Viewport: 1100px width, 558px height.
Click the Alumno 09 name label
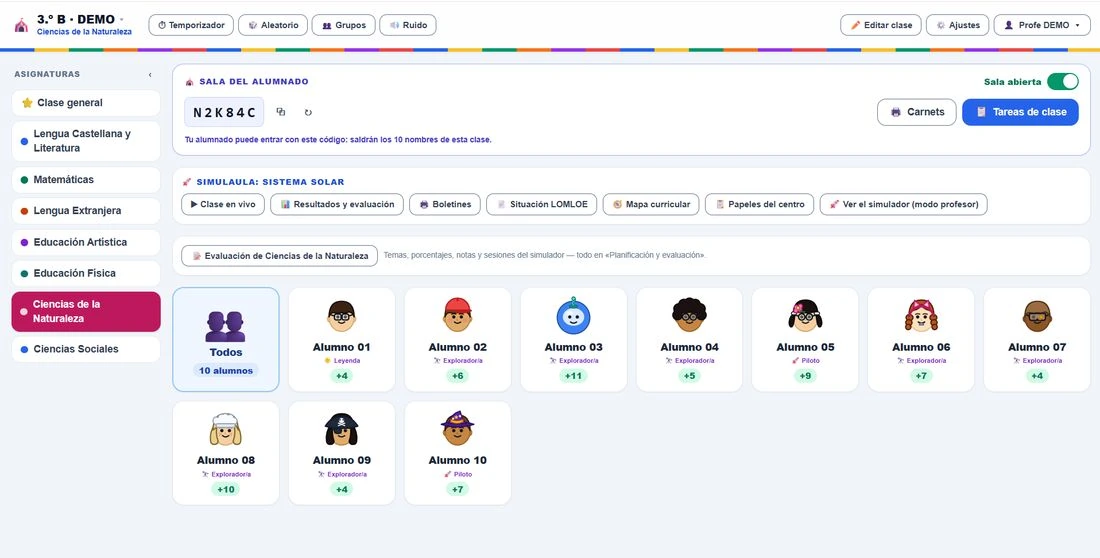click(x=342, y=460)
